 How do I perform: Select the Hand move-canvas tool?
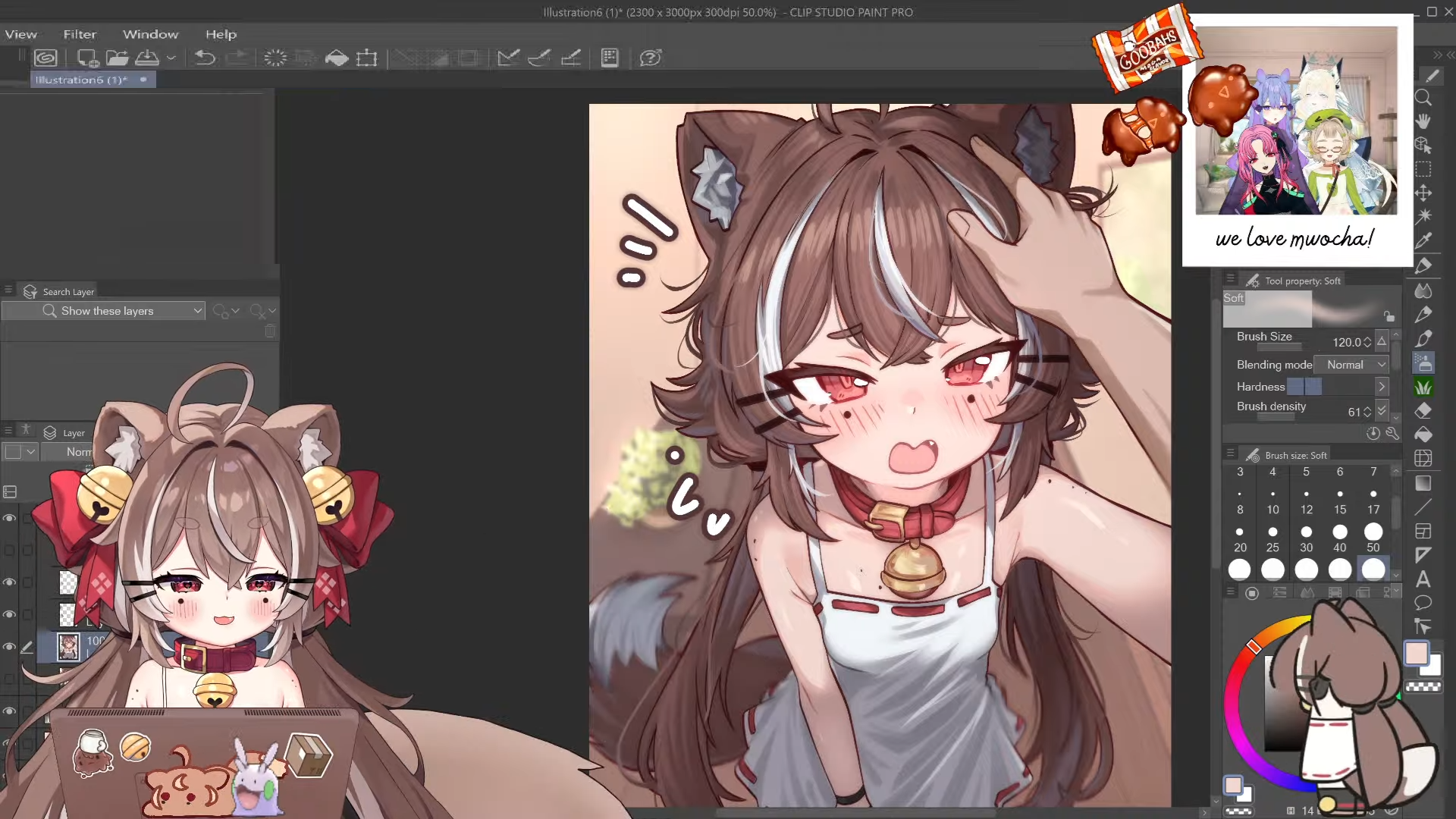coord(1423,121)
